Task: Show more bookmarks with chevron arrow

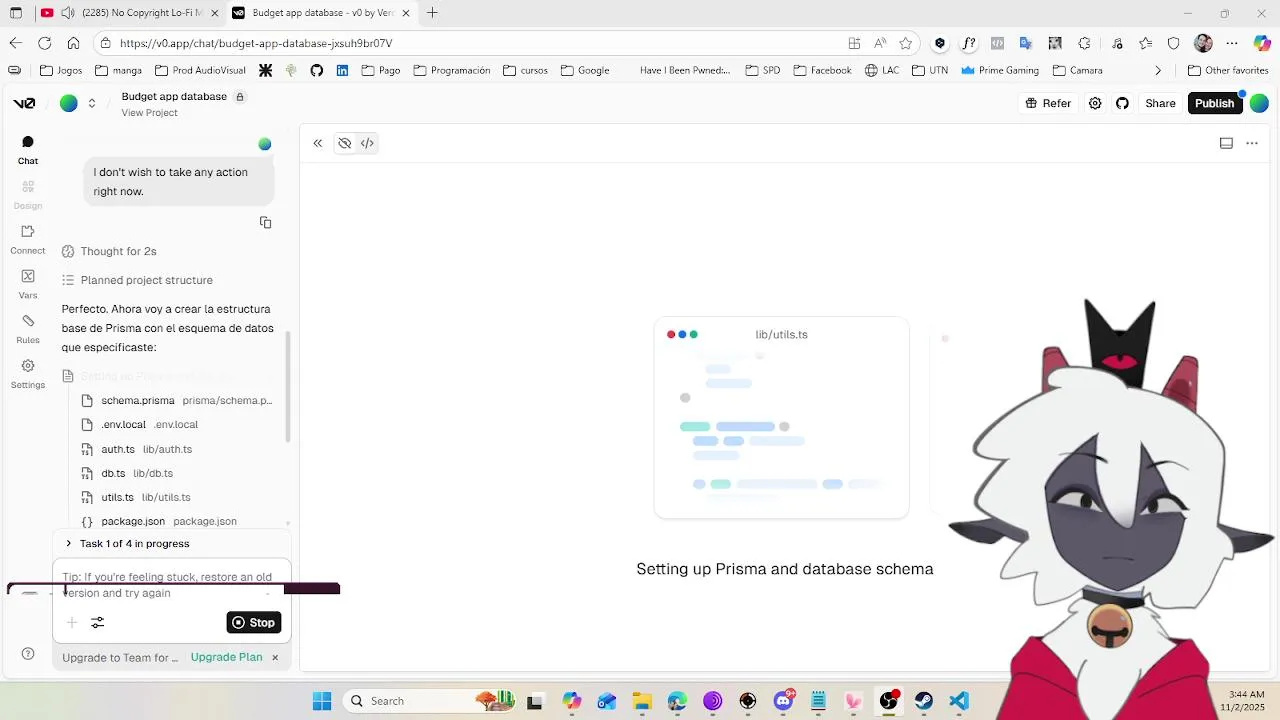Action: click(1158, 71)
